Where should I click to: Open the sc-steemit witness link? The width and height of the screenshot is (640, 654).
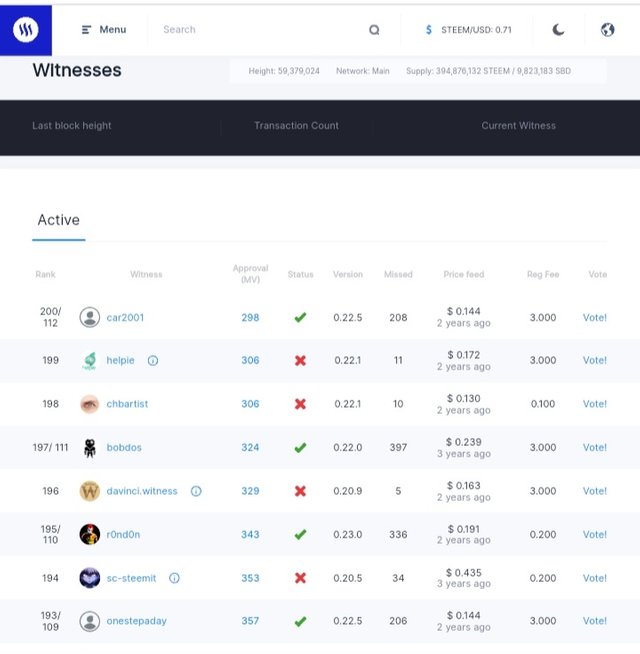[131, 579]
